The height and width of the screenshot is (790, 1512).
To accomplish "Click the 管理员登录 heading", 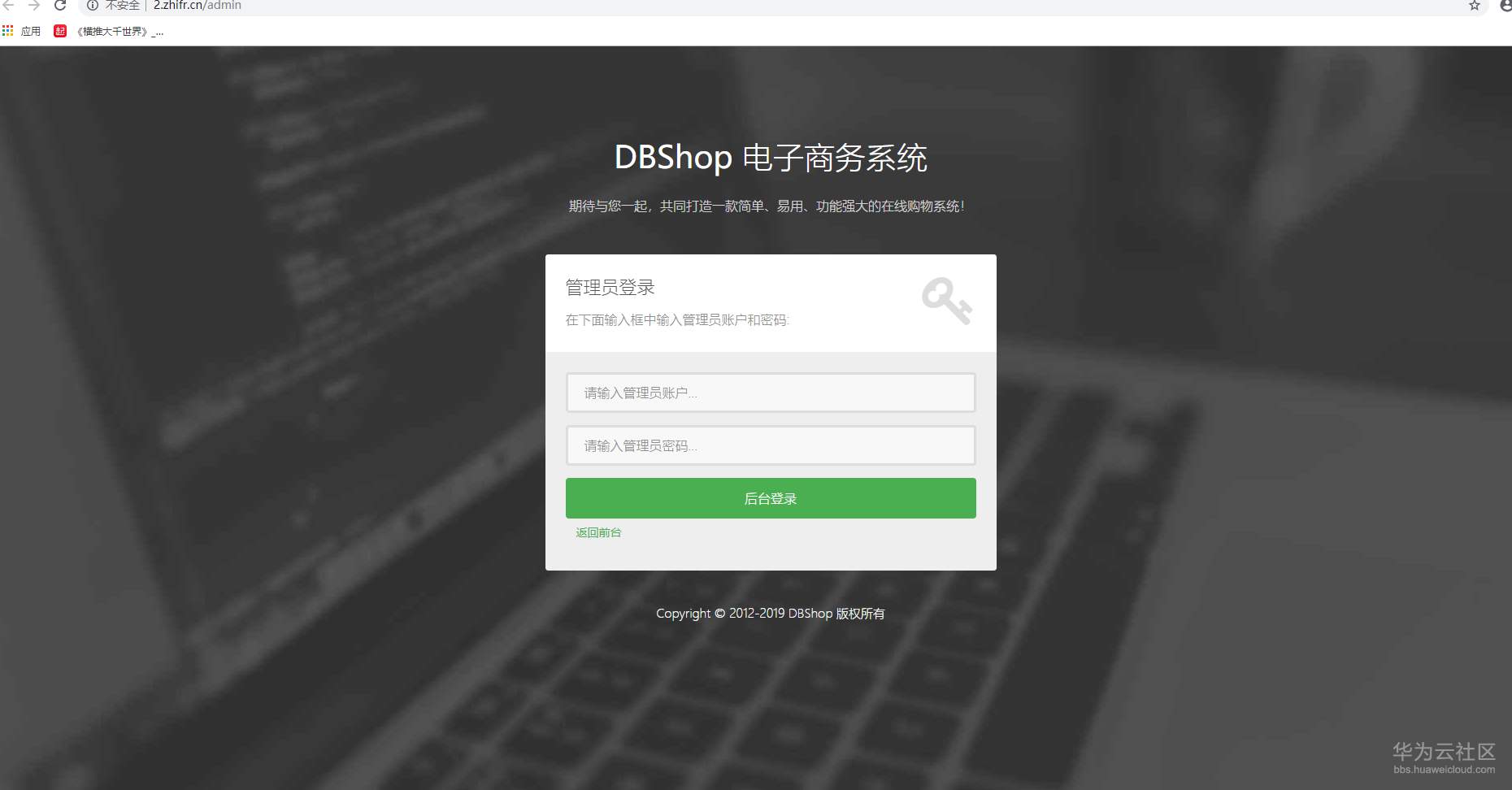I will [x=610, y=287].
